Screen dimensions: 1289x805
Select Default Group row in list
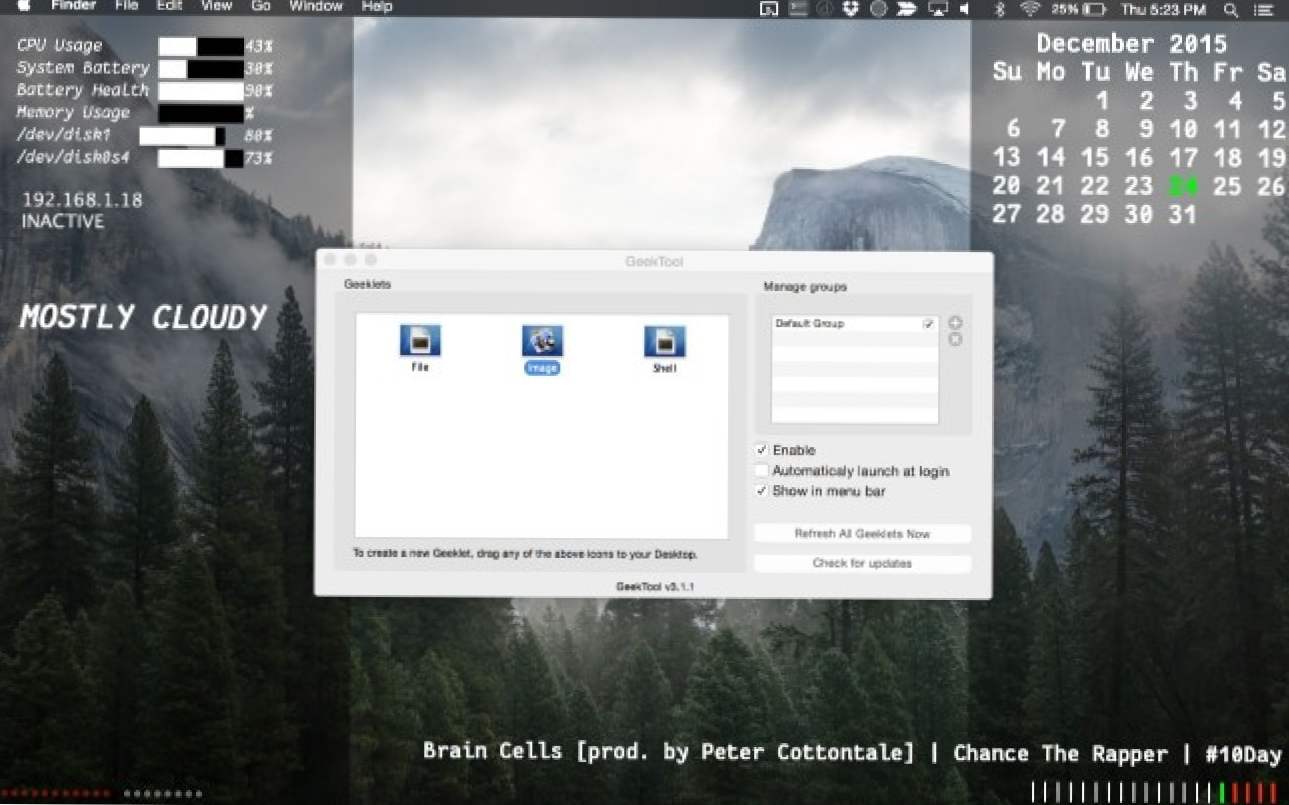(855, 324)
